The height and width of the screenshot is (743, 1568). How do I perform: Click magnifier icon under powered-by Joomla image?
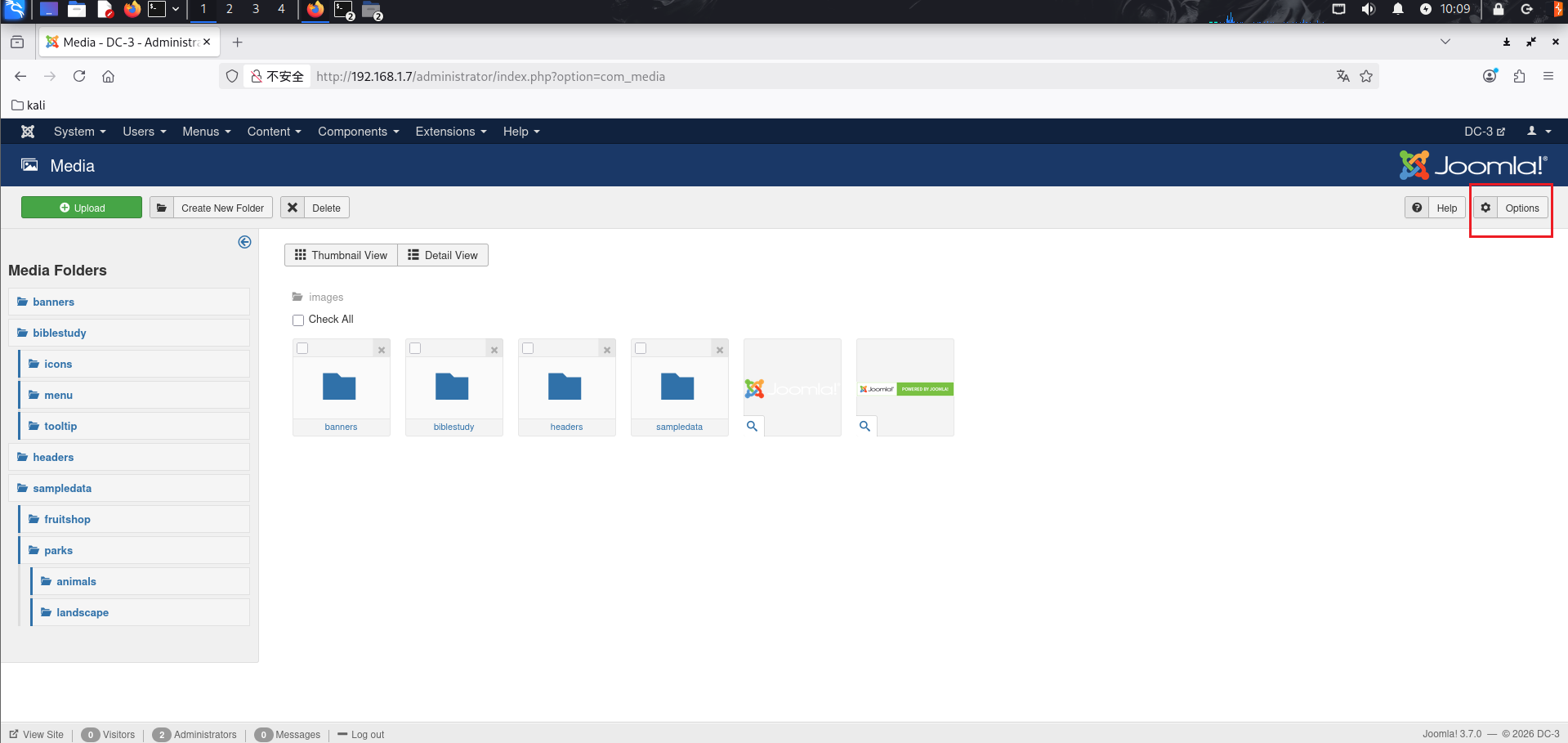point(864,426)
